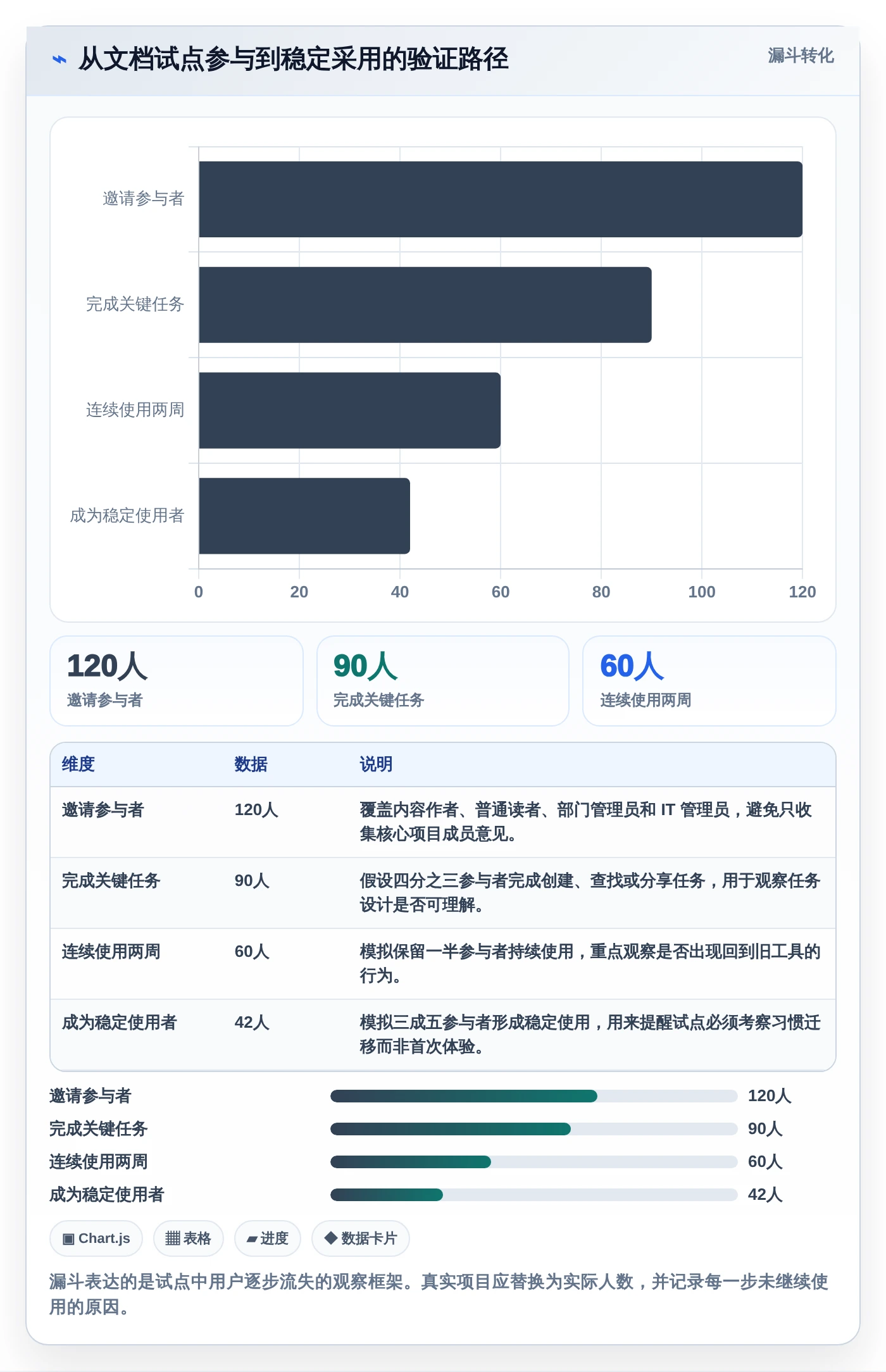The height and width of the screenshot is (1372, 886).
Task: Click the table cell 完成关键任务
Action: tap(111, 881)
